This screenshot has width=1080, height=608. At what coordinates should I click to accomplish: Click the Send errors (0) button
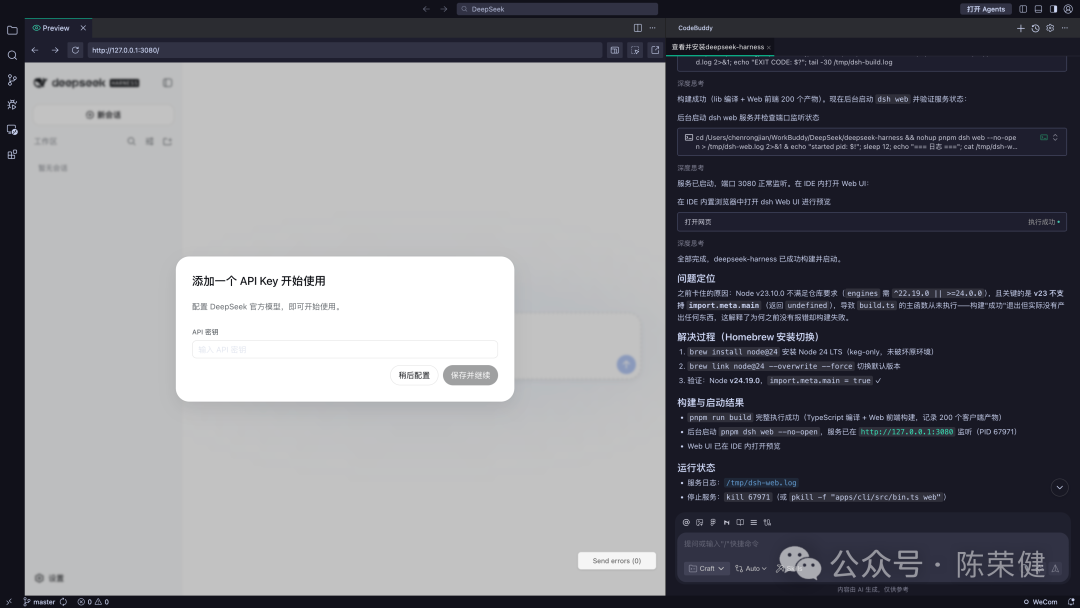616,561
